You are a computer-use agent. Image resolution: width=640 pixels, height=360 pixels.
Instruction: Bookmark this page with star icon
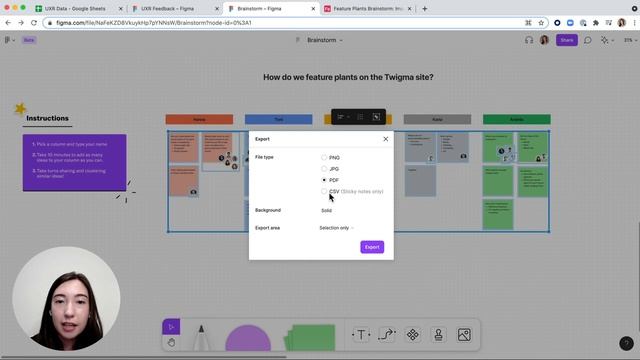click(541, 23)
